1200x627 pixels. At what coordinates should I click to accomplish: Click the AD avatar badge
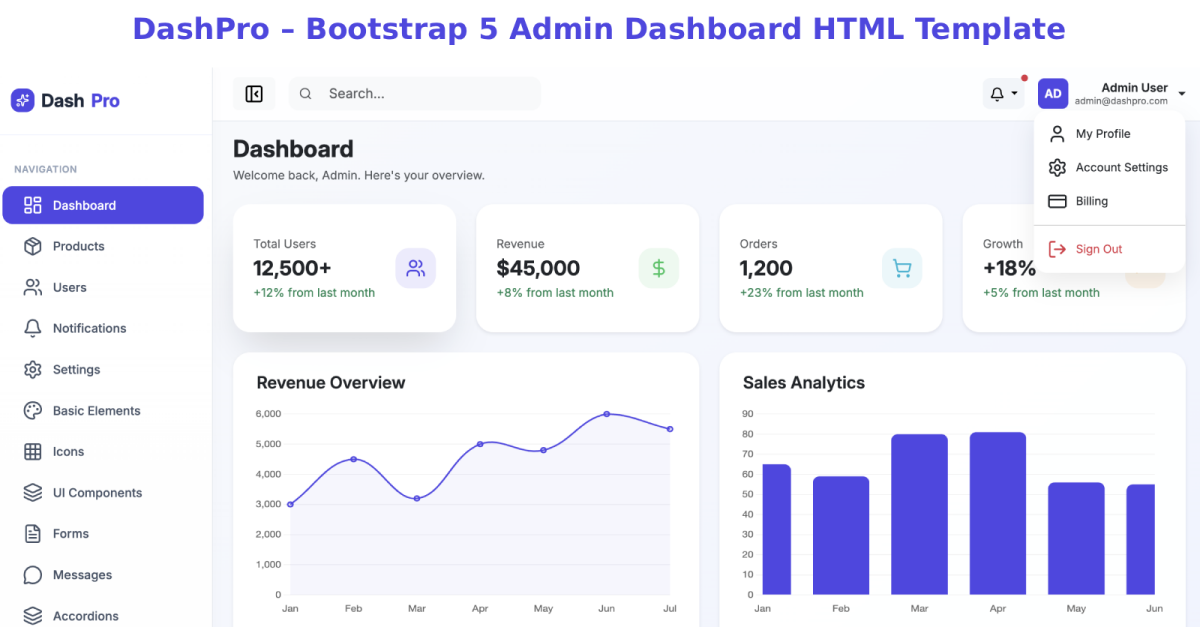click(1053, 94)
